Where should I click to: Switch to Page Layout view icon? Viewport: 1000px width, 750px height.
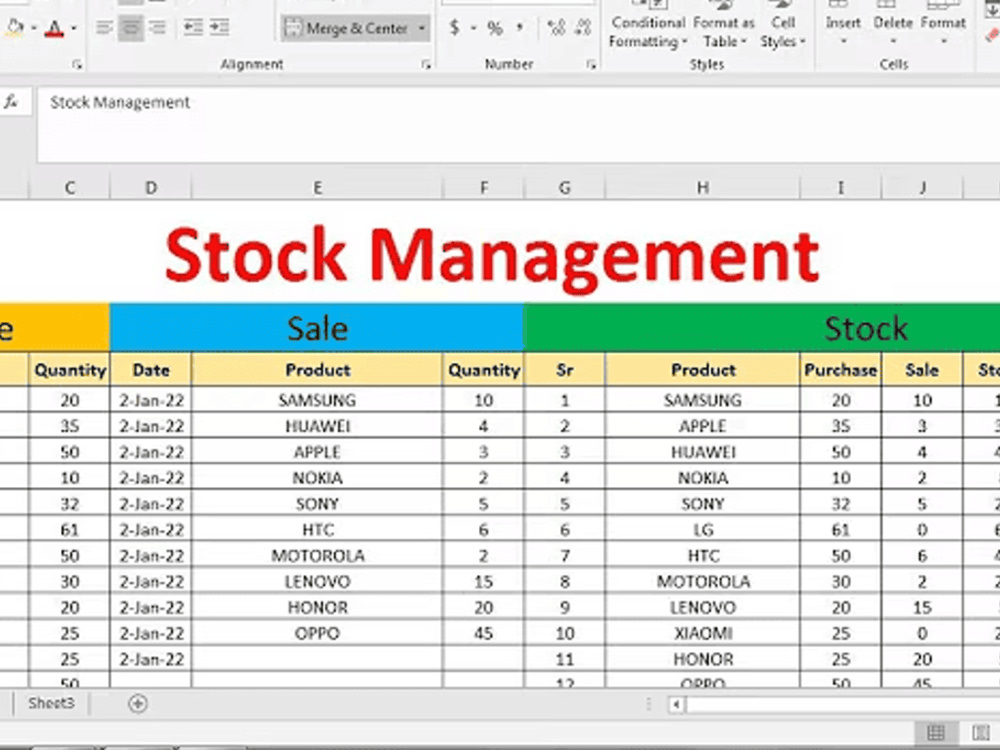(x=981, y=732)
